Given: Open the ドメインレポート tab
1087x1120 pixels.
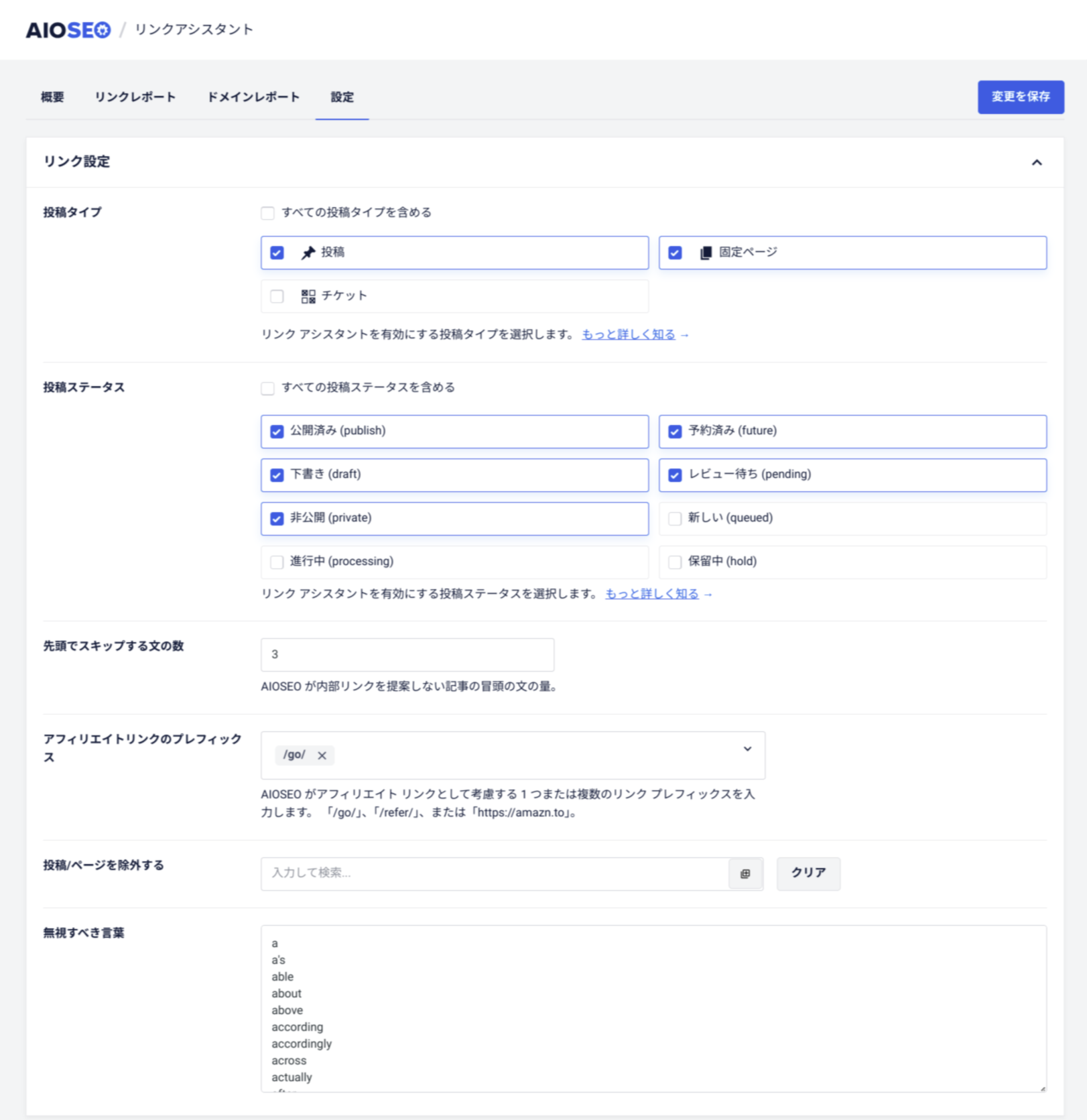Looking at the screenshot, I should click(253, 97).
